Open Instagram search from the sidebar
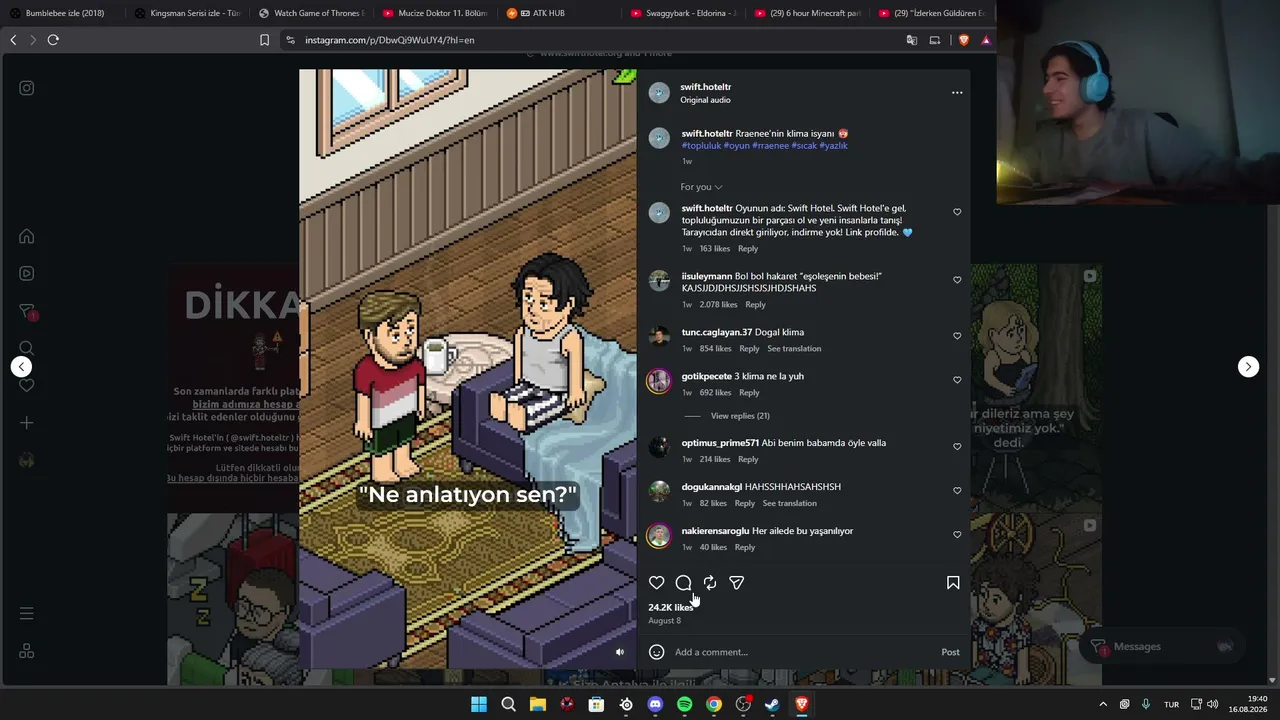Image resolution: width=1280 pixels, height=720 pixels. (27, 348)
